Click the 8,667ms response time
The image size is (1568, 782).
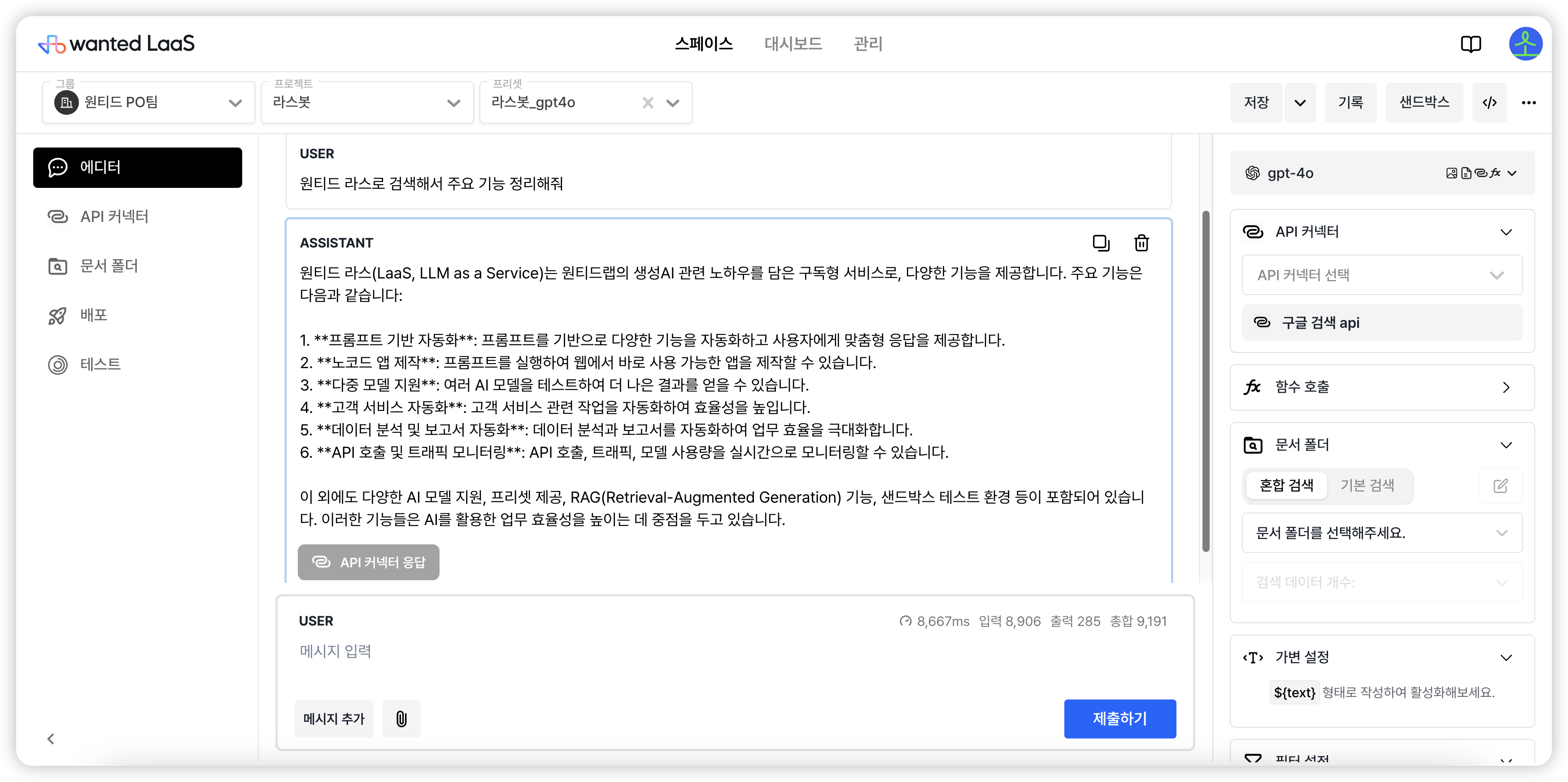[x=934, y=621]
